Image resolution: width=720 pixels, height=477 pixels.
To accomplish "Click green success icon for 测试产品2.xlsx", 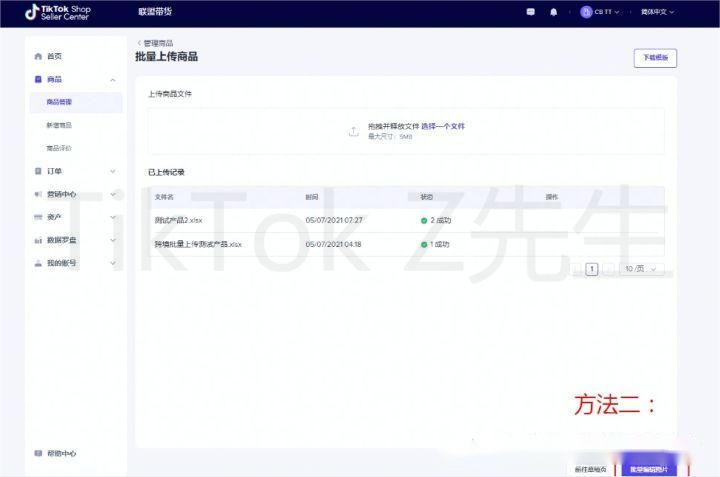I will [424, 220].
